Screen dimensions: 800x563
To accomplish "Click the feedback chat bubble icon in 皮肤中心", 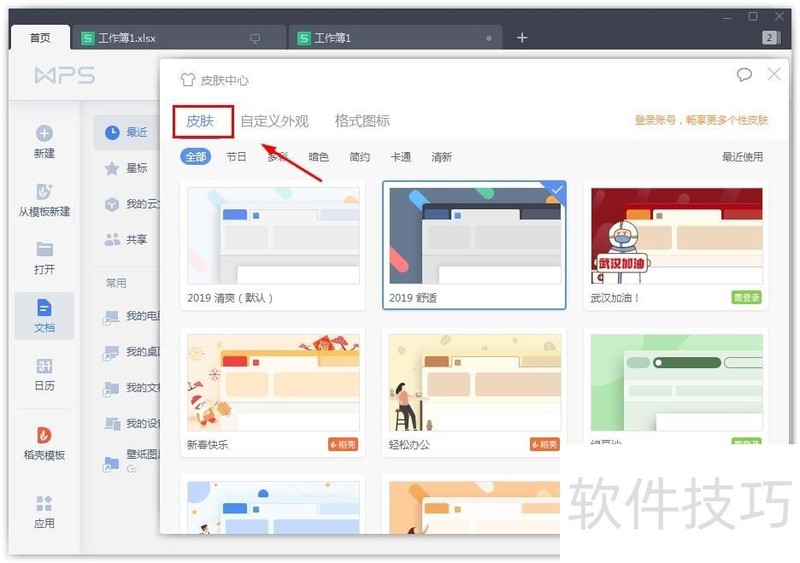I will pyautogui.click(x=744, y=75).
